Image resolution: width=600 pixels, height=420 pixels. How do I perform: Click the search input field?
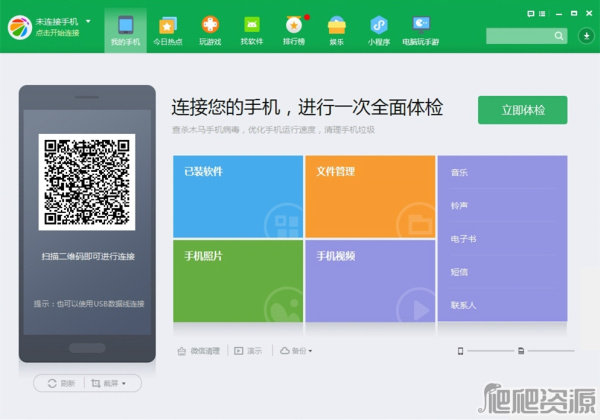coord(525,36)
